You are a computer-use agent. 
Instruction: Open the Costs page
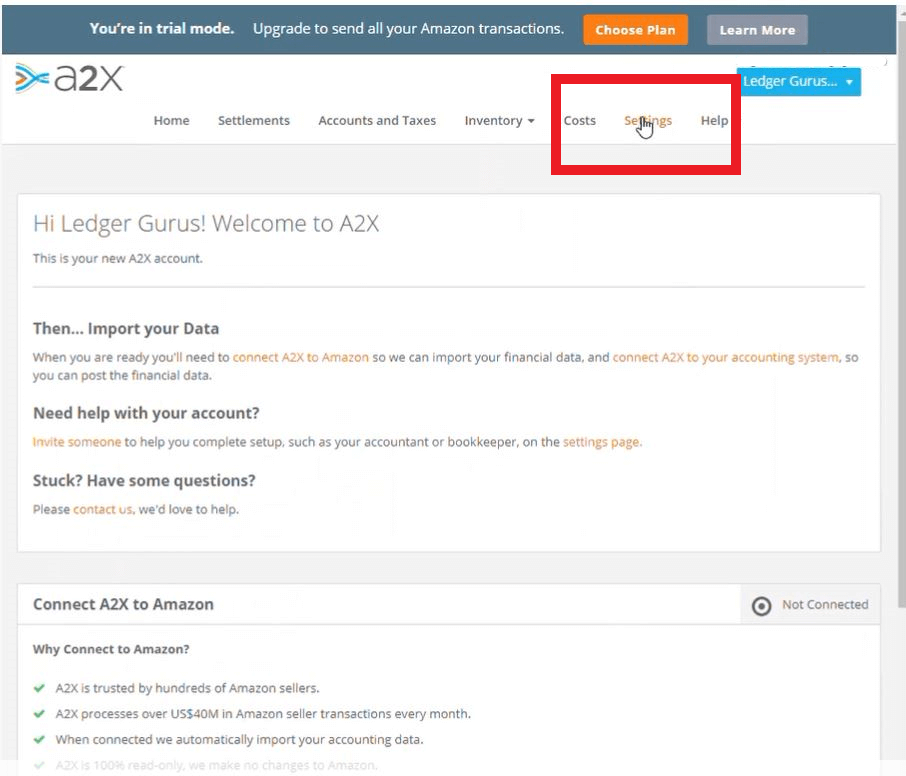coord(580,120)
